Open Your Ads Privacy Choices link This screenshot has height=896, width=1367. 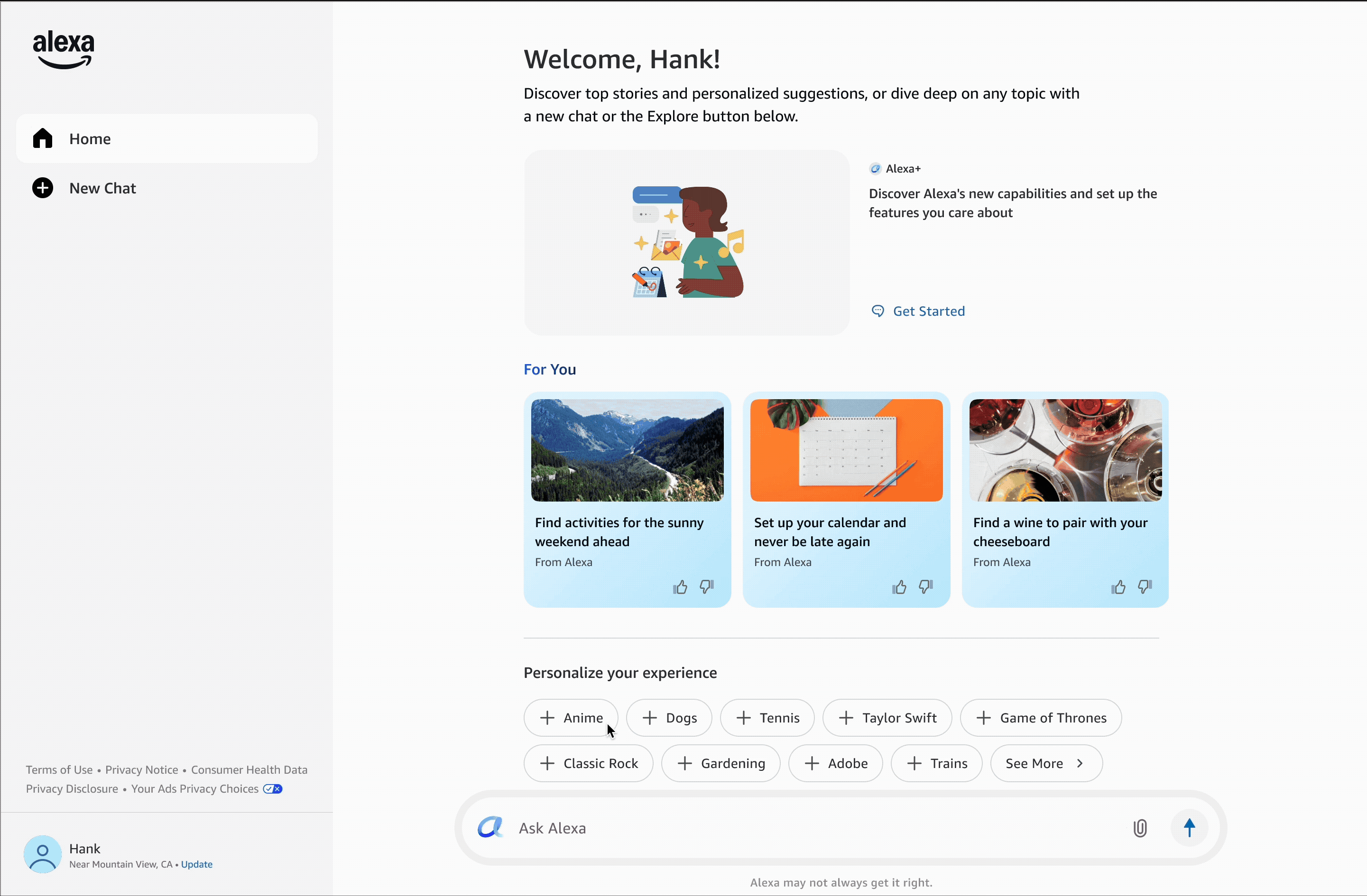pyautogui.click(x=207, y=789)
